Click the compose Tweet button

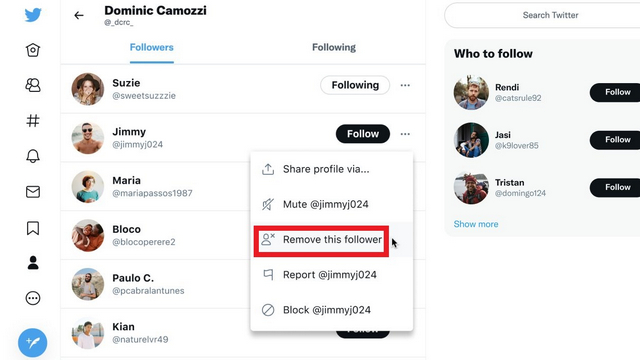pos(33,342)
